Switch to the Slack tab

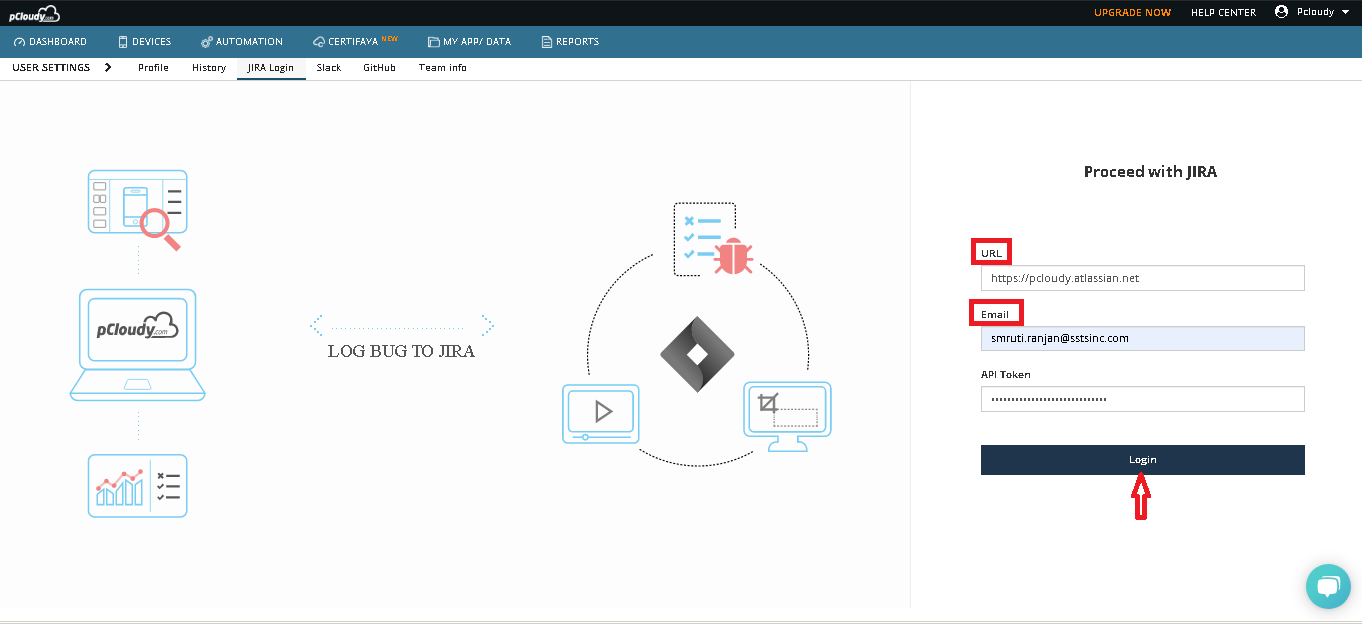[x=329, y=68]
